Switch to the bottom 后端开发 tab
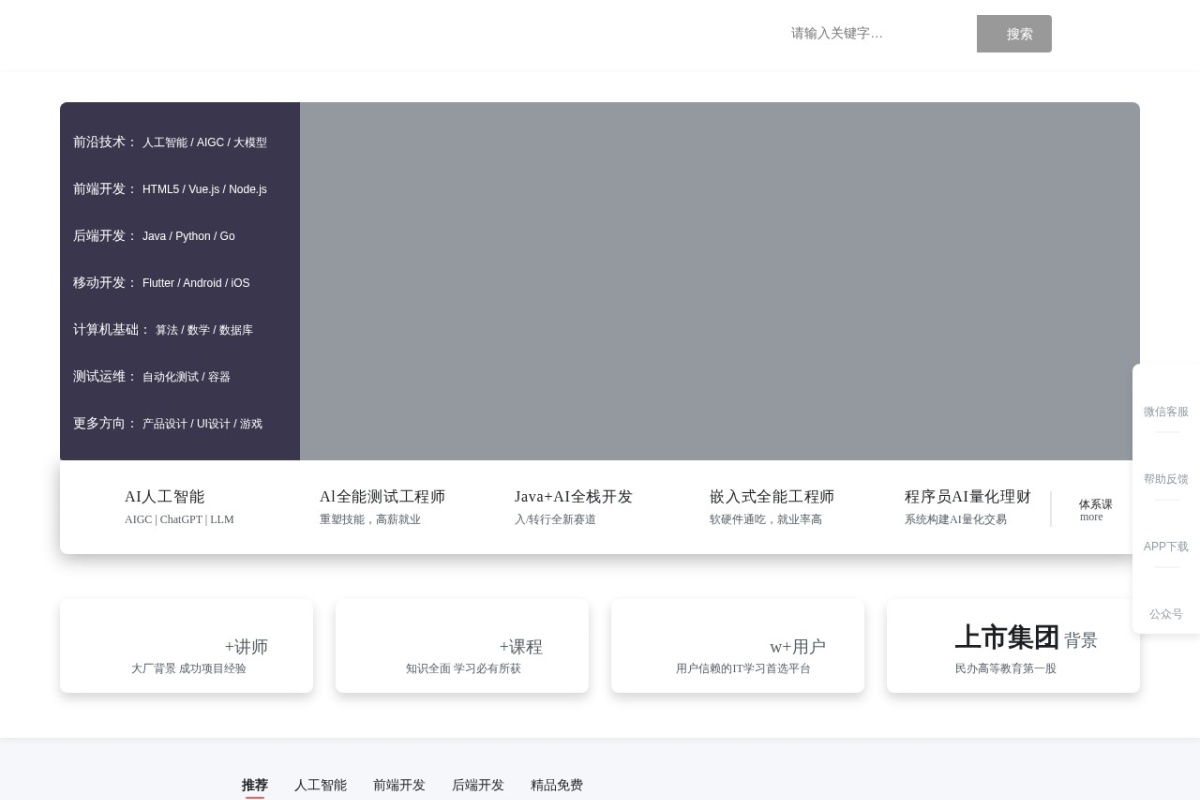The width and height of the screenshot is (1200, 800). point(478,786)
